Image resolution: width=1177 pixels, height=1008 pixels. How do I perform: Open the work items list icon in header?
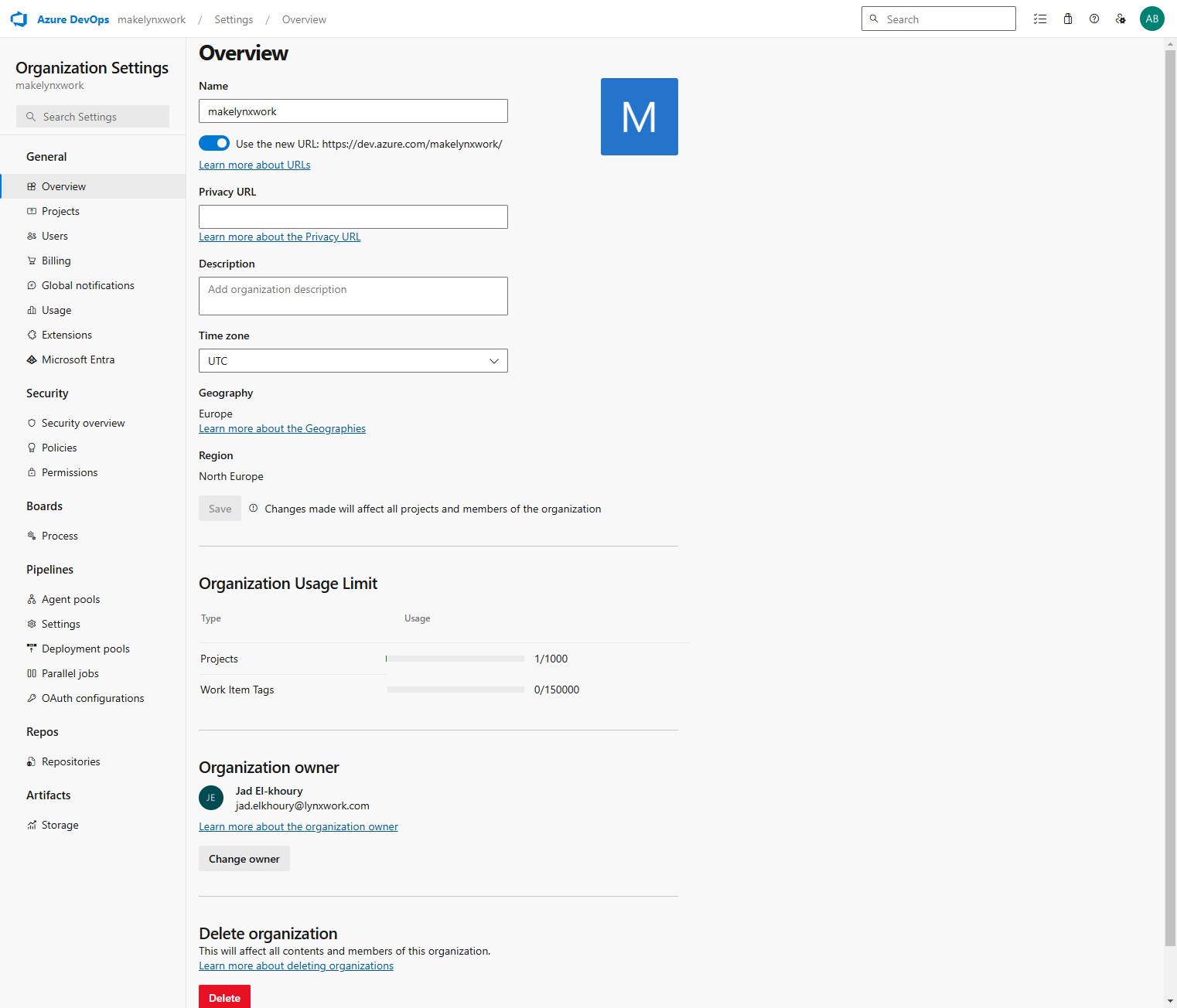(1040, 19)
